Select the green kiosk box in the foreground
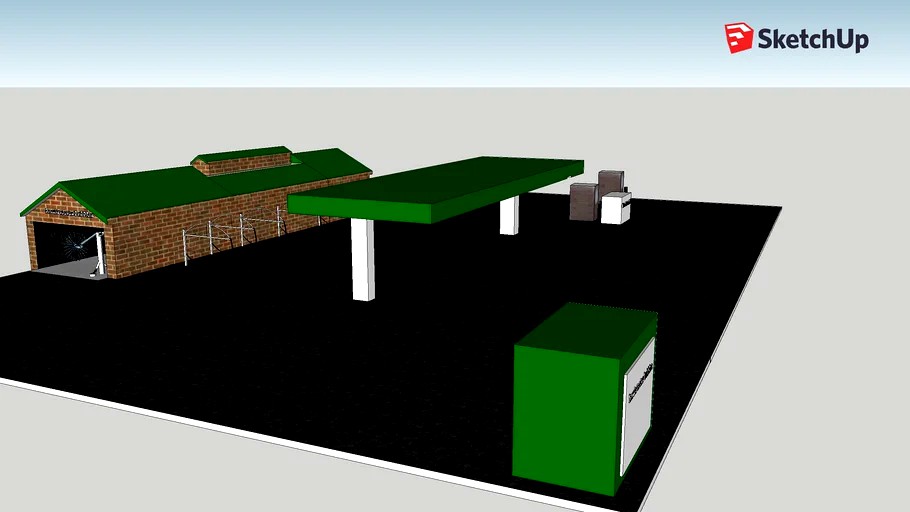This screenshot has height=512, width=910. (584, 399)
